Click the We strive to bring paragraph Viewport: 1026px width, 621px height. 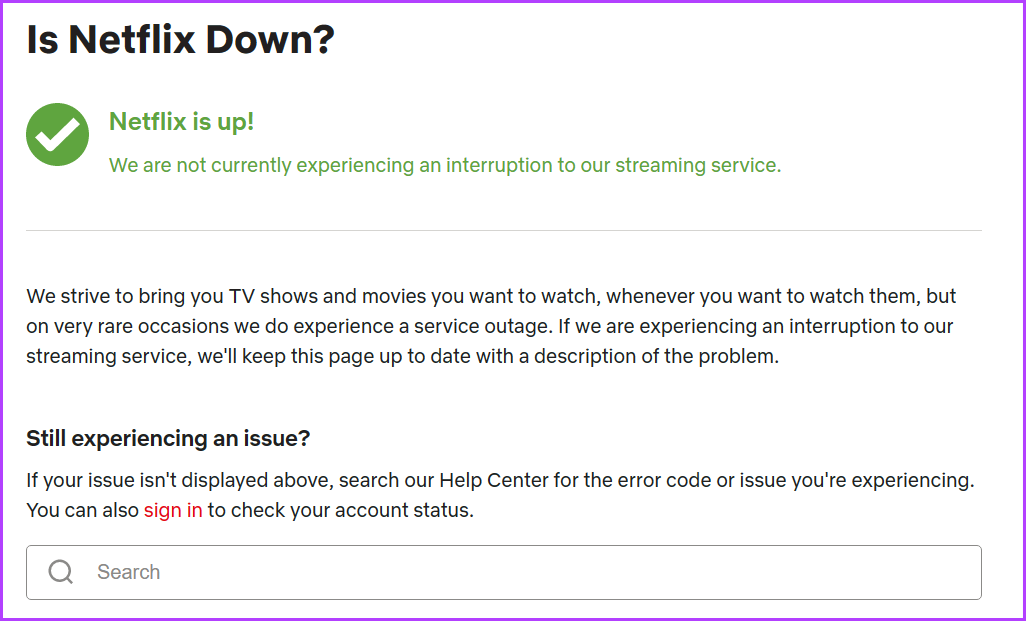tap(491, 327)
